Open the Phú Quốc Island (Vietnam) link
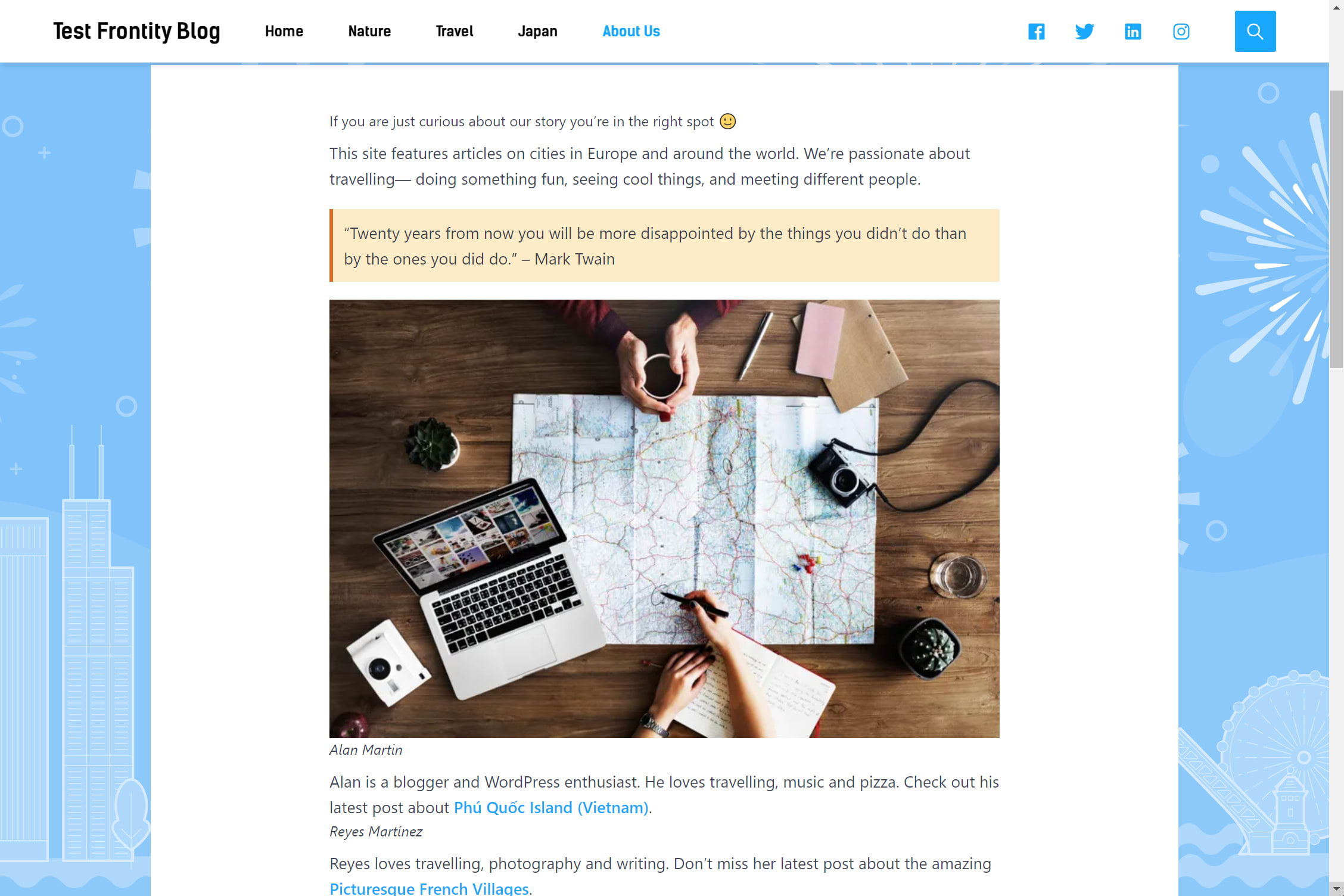Screen dimensions: 1344x896 click(x=551, y=807)
